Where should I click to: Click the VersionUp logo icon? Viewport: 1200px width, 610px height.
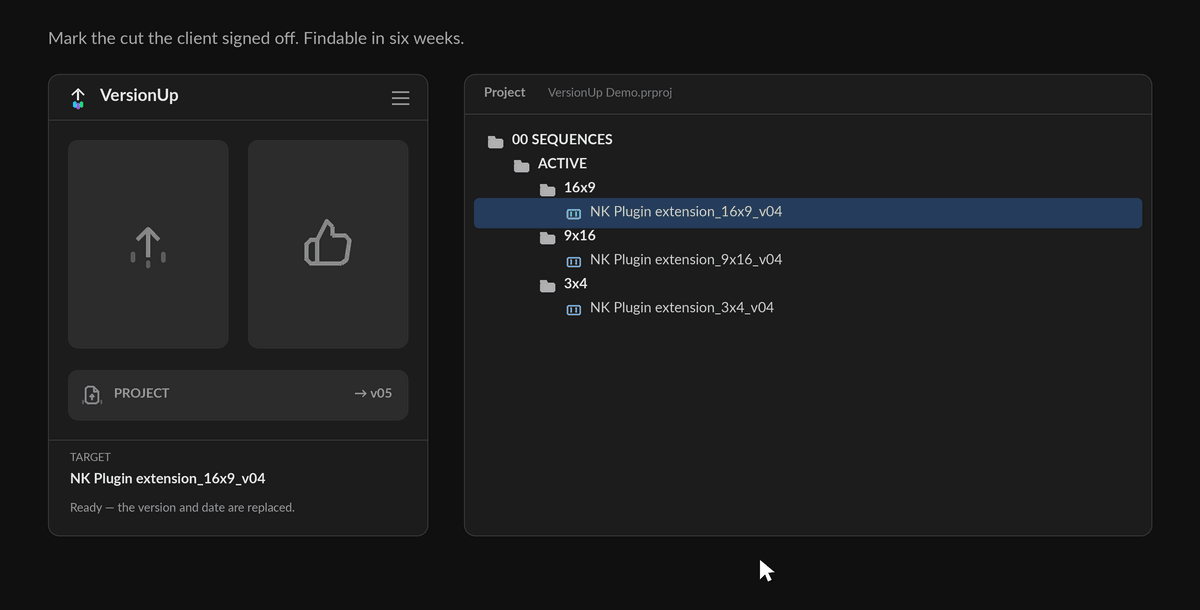[x=78, y=97]
